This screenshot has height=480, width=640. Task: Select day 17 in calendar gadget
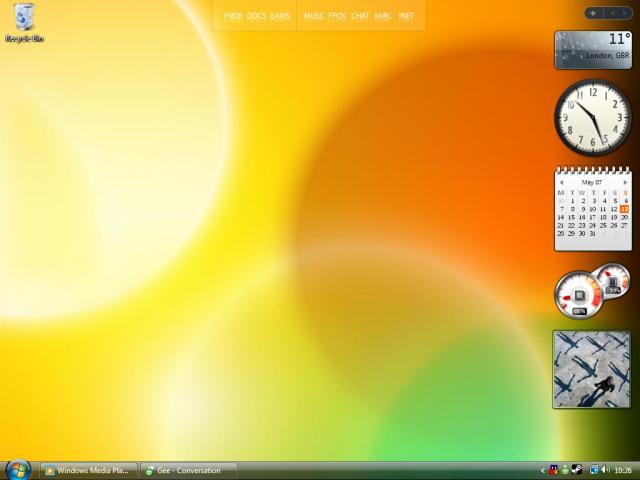point(593,217)
